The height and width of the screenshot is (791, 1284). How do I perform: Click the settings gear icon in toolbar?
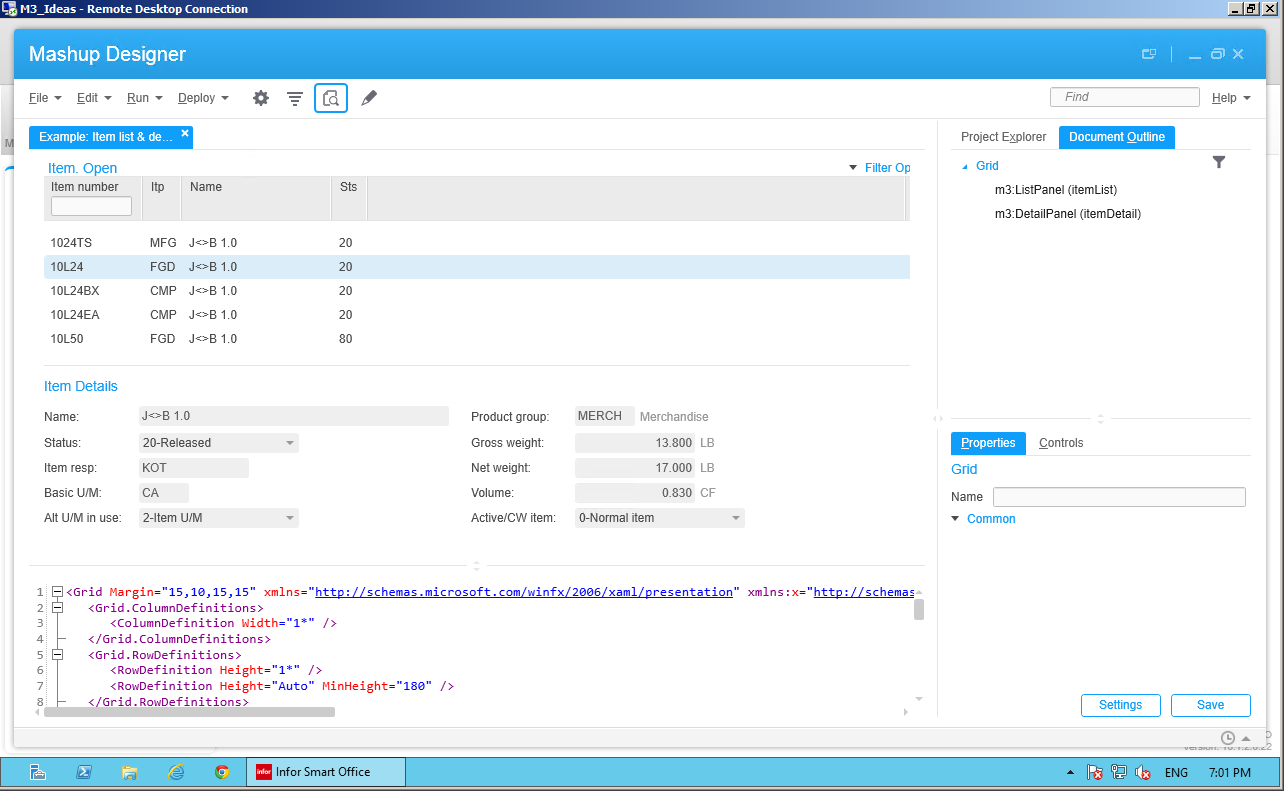coord(261,98)
